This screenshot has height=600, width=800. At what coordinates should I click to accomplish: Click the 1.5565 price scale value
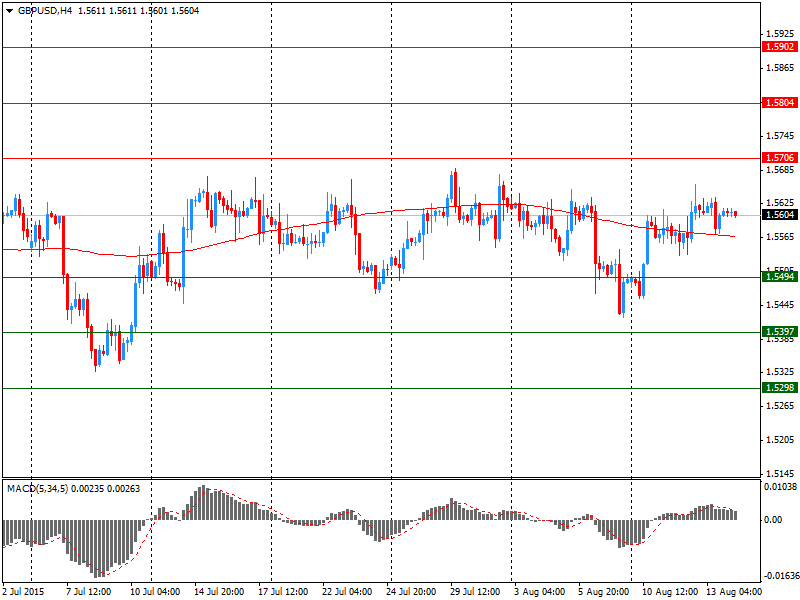point(781,237)
